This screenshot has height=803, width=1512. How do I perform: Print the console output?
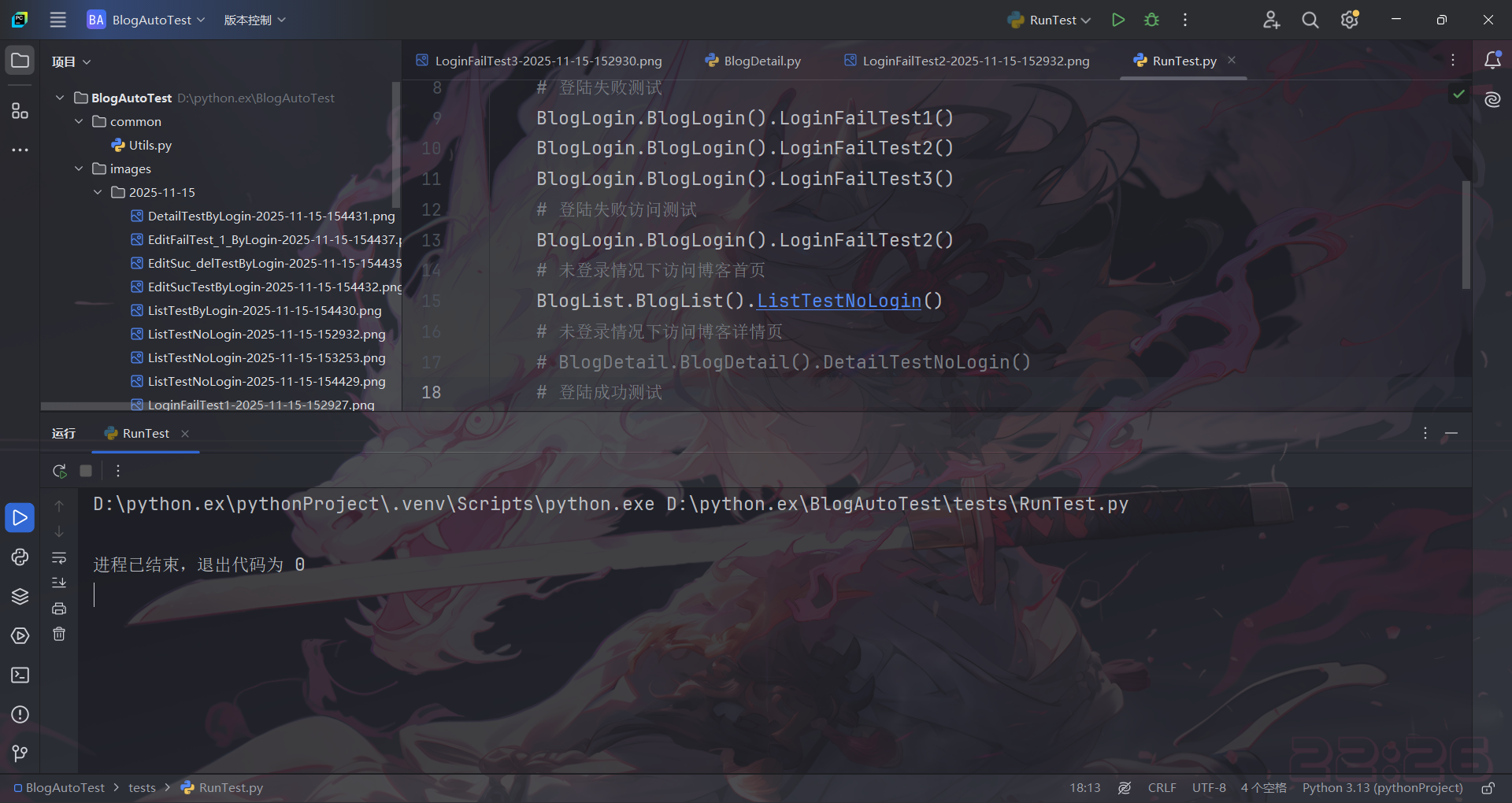pos(59,609)
